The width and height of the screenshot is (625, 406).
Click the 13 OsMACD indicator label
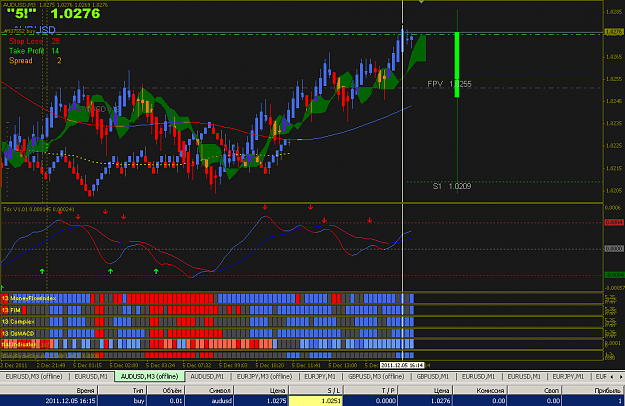(18, 333)
